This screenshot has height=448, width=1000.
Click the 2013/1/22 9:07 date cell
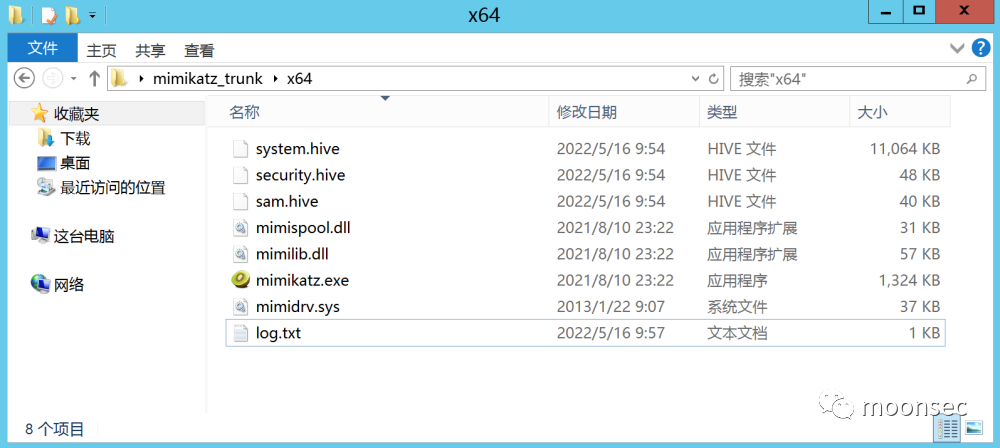point(610,306)
